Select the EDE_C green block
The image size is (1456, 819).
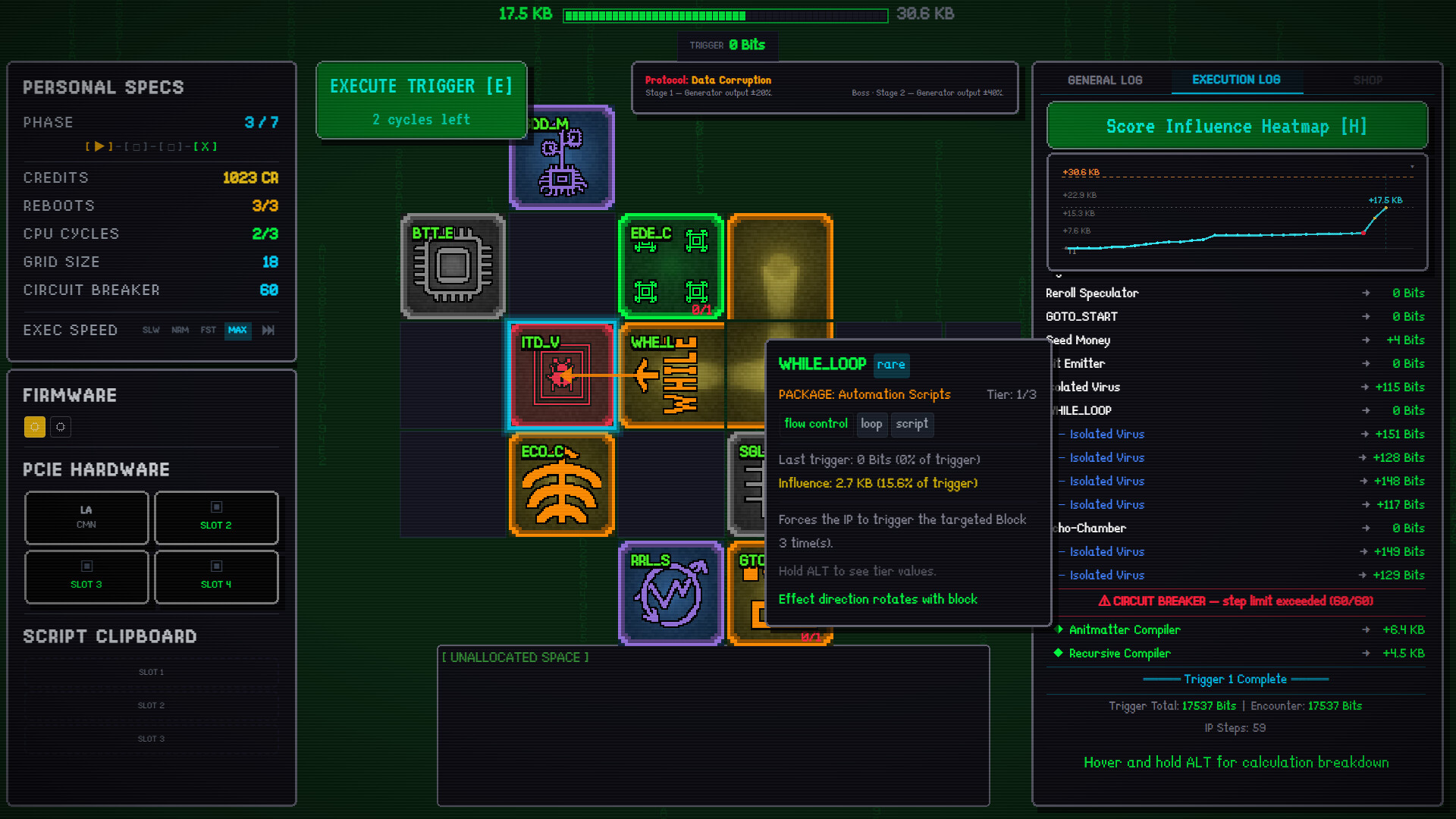[671, 266]
